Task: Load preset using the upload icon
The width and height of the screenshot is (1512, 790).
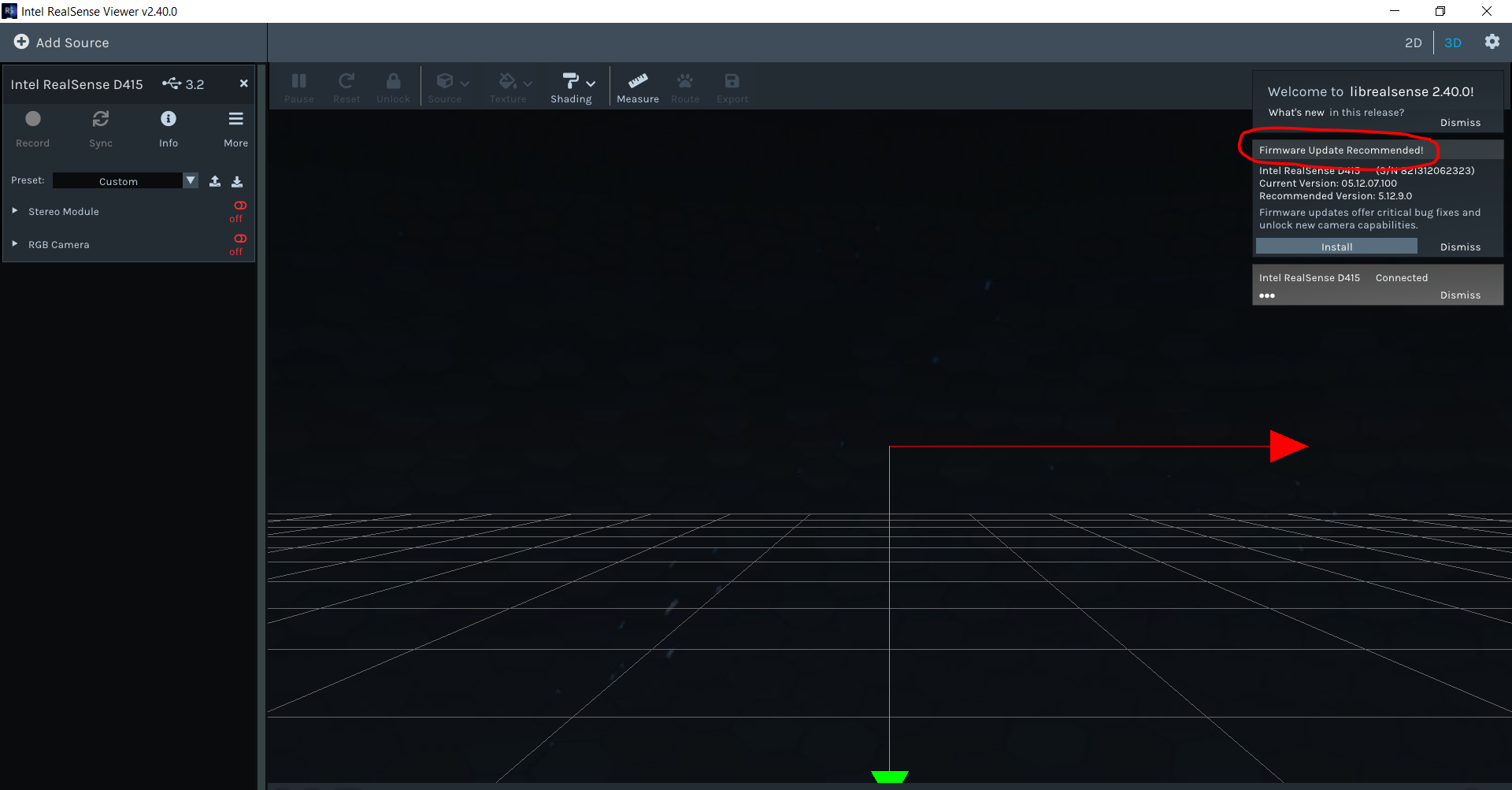Action: pos(215,181)
